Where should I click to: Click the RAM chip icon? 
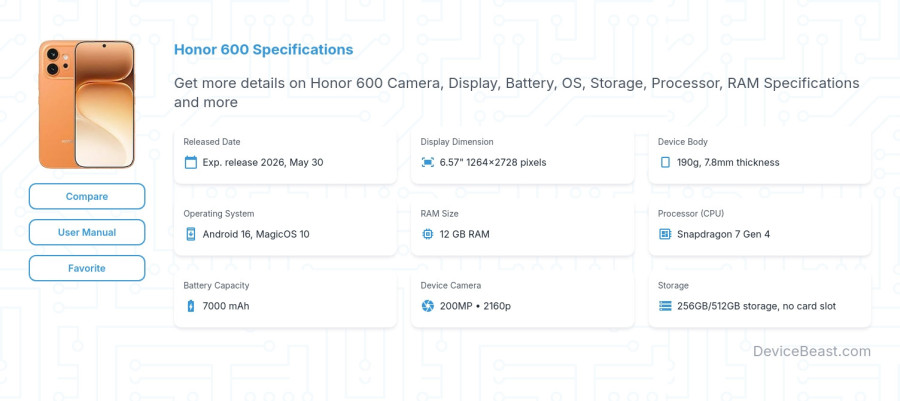(428, 234)
